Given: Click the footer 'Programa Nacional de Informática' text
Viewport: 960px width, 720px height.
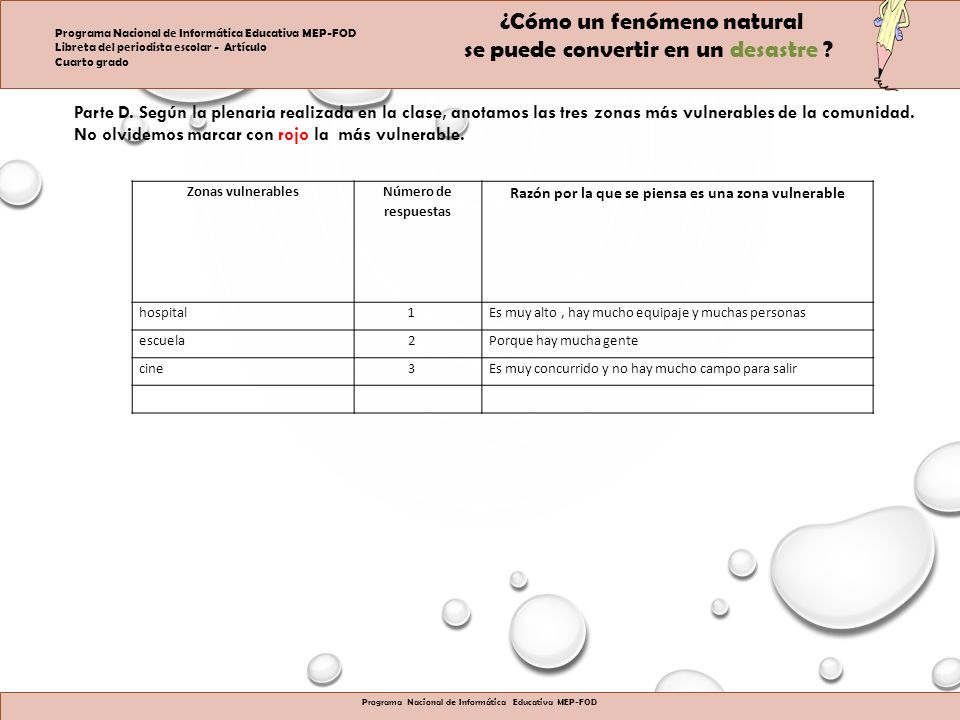Looking at the screenshot, I should (479, 702).
